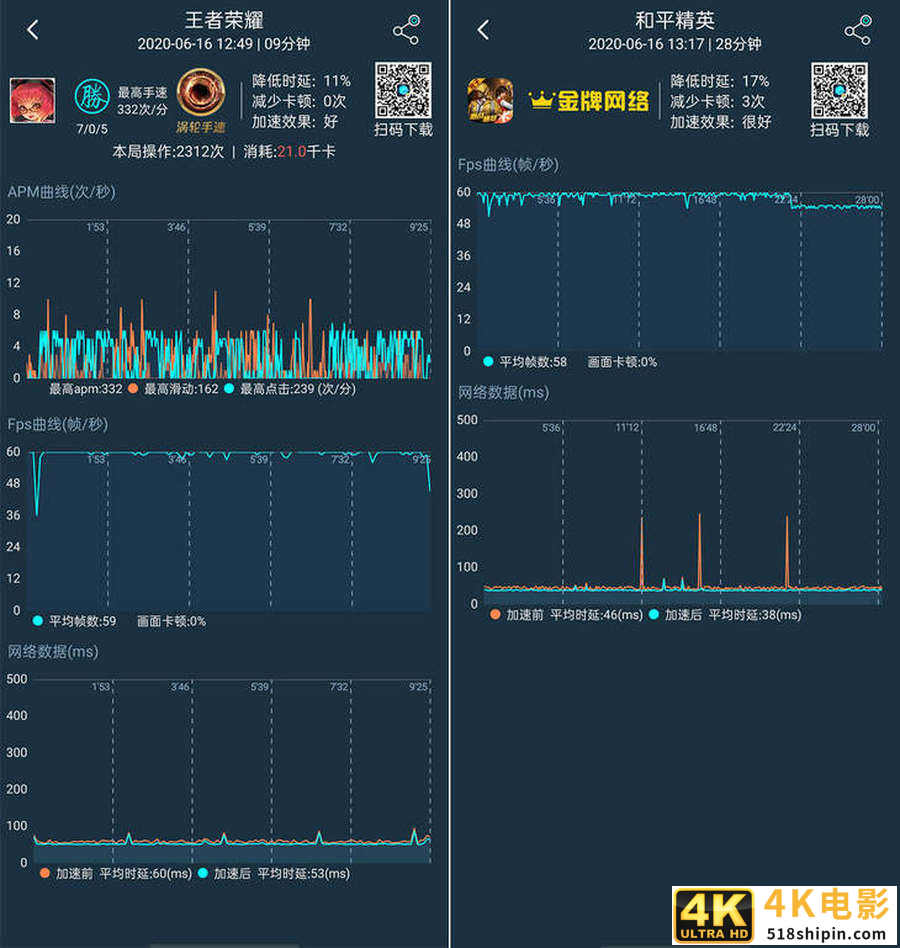Tap the date 2020-06-16 13:17 | 28分钟

[675, 44]
